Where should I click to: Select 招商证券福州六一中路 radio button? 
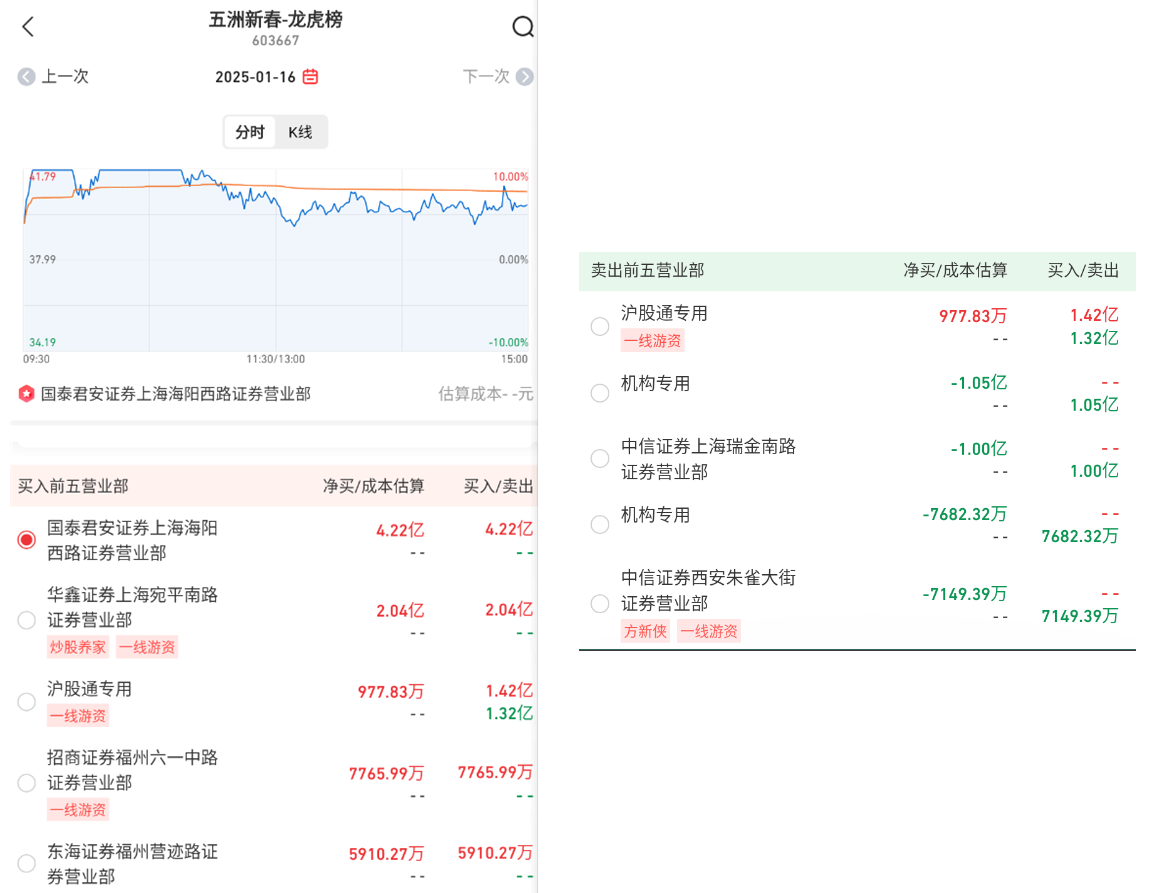(27, 783)
